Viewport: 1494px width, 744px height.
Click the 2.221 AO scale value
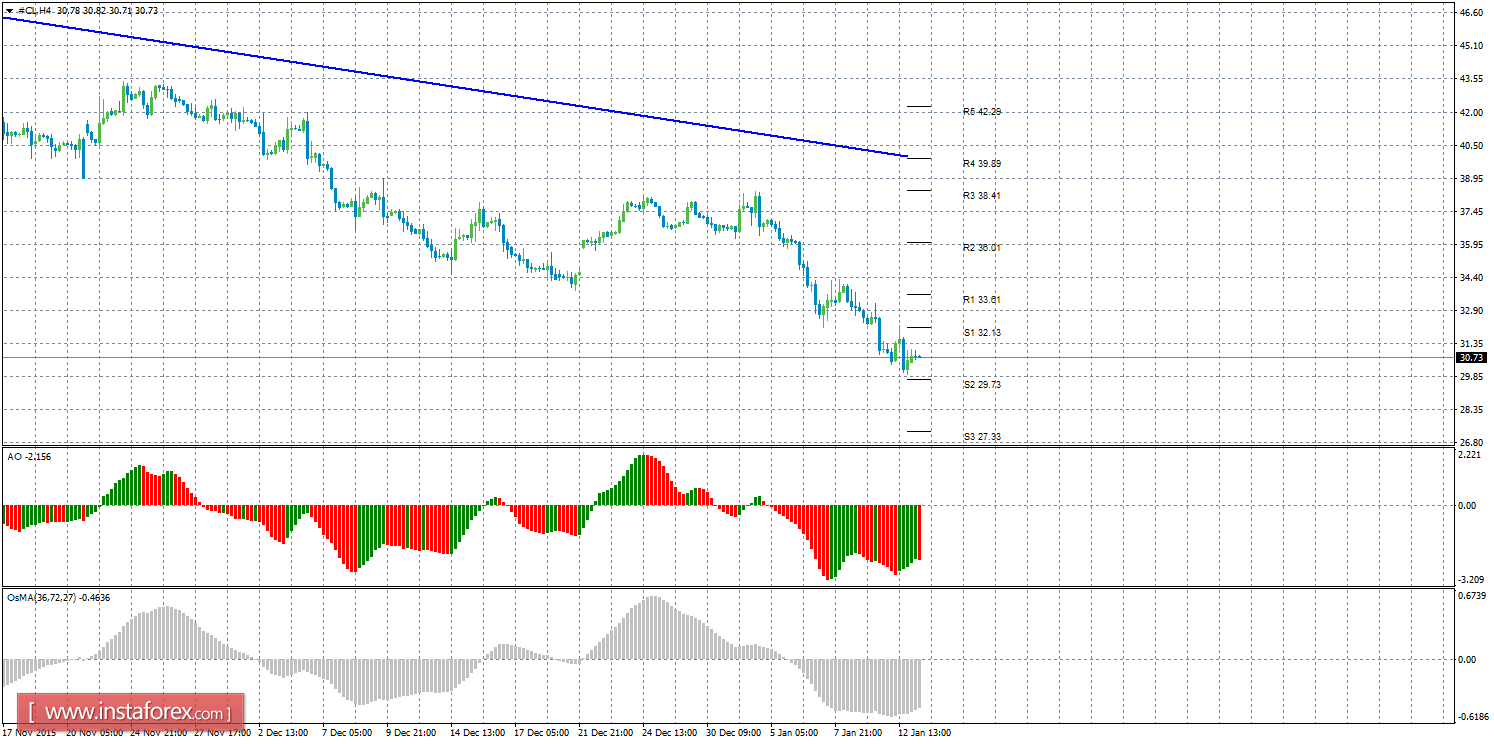1471,455
